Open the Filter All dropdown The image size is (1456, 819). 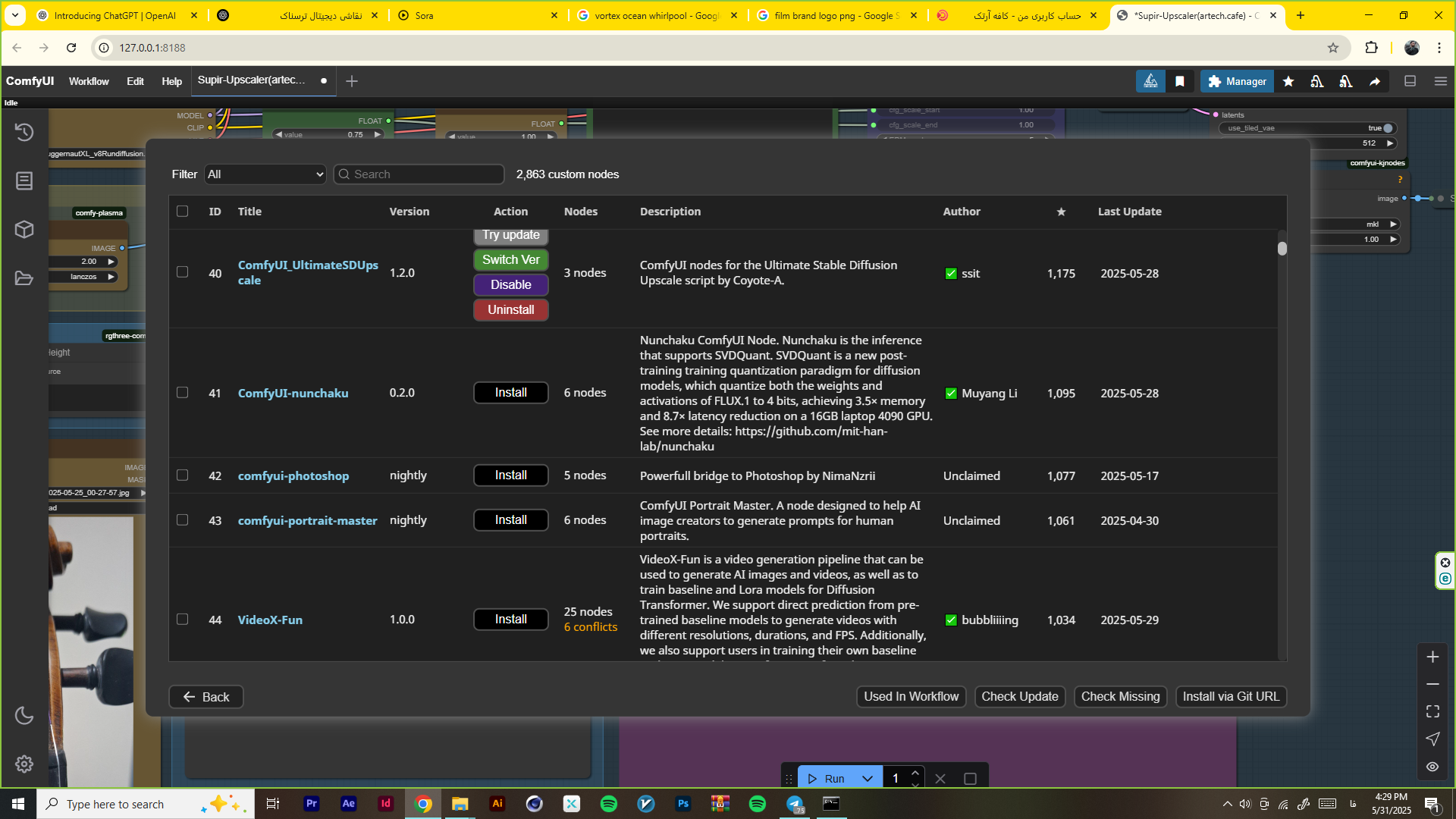265,174
